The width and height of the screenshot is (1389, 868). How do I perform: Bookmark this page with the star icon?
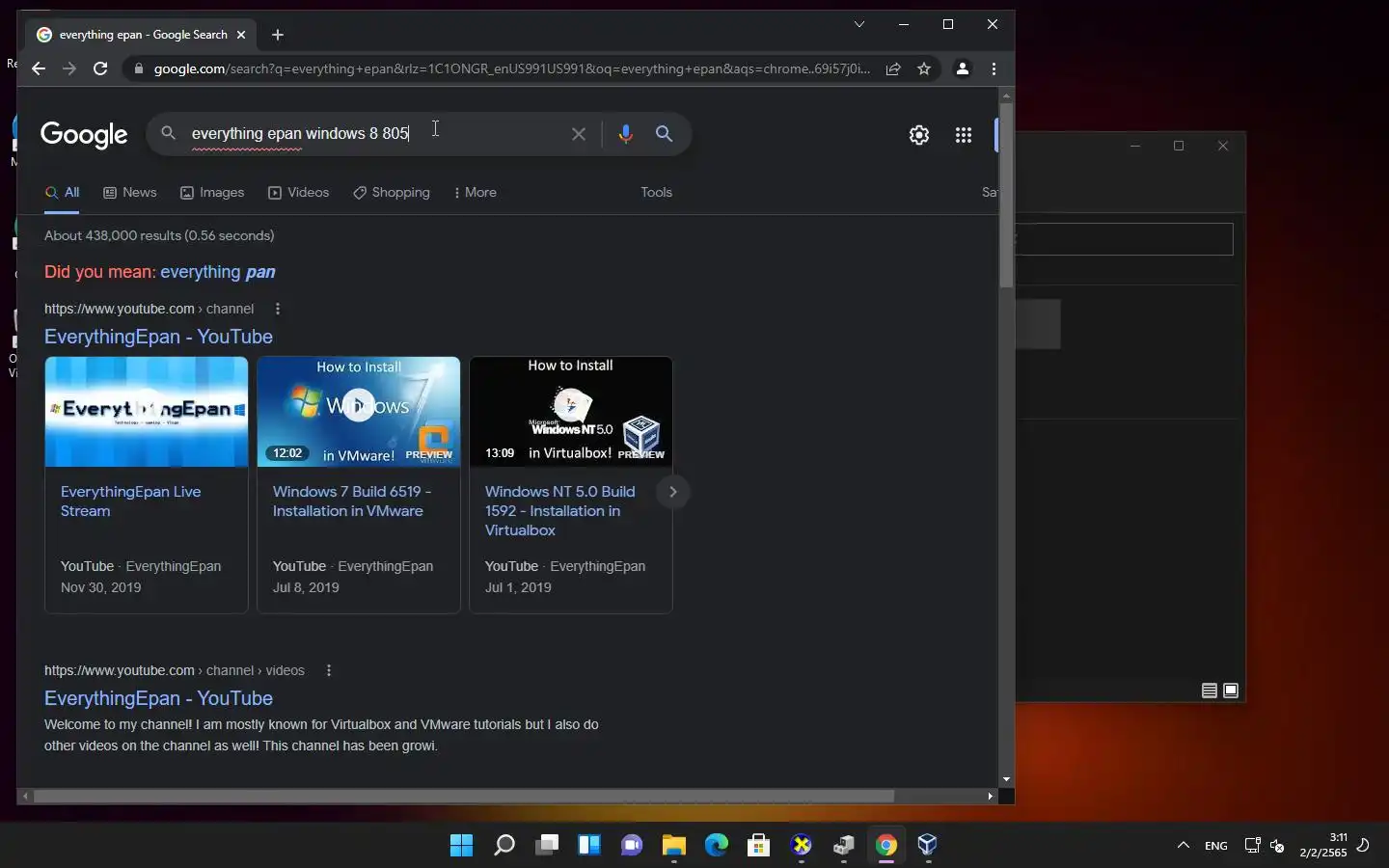click(x=924, y=68)
